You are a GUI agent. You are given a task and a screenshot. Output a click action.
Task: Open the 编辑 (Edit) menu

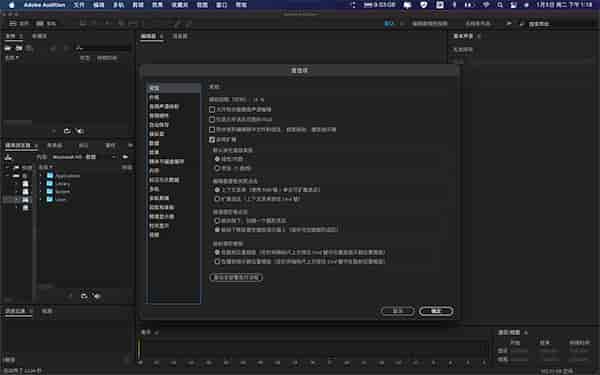coord(99,5)
